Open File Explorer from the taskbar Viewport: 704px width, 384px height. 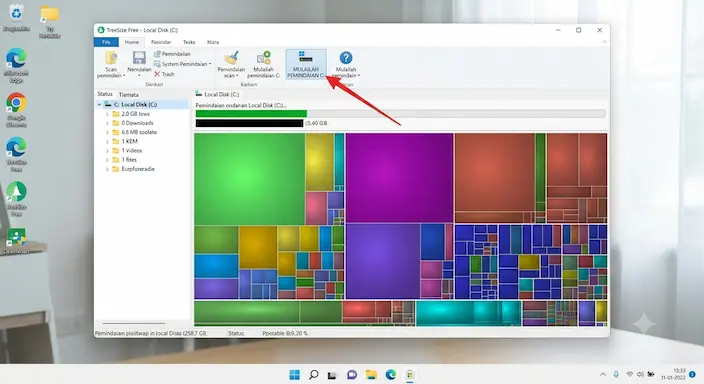pyautogui.click(x=371, y=375)
